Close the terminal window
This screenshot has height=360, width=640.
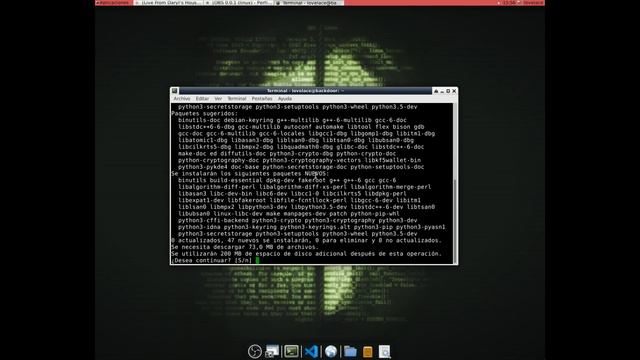(x=454, y=91)
